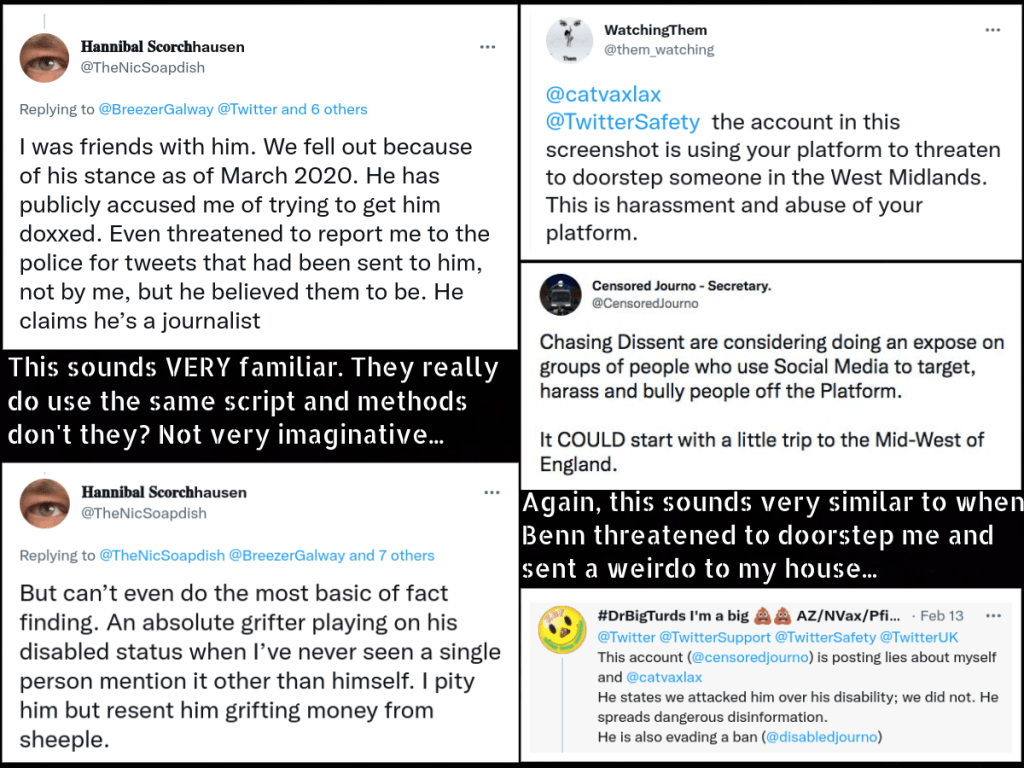The width and height of the screenshot is (1024, 768).
Task: Open the @catvaxlax mention in WatchingThem's tweet
Action: click(x=603, y=95)
